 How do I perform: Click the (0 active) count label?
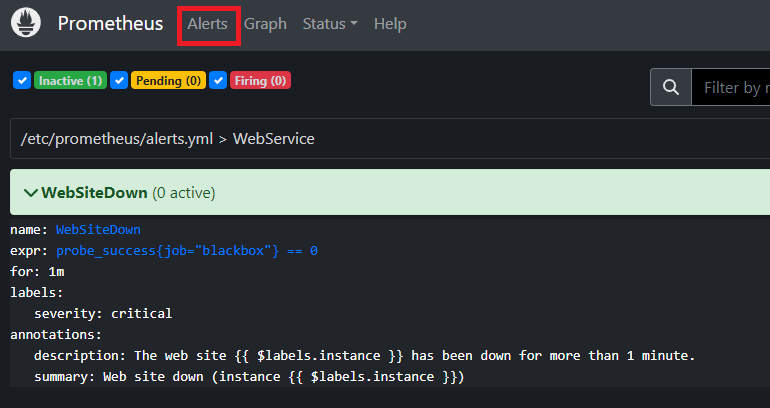pyautogui.click(x=184, y=192)
